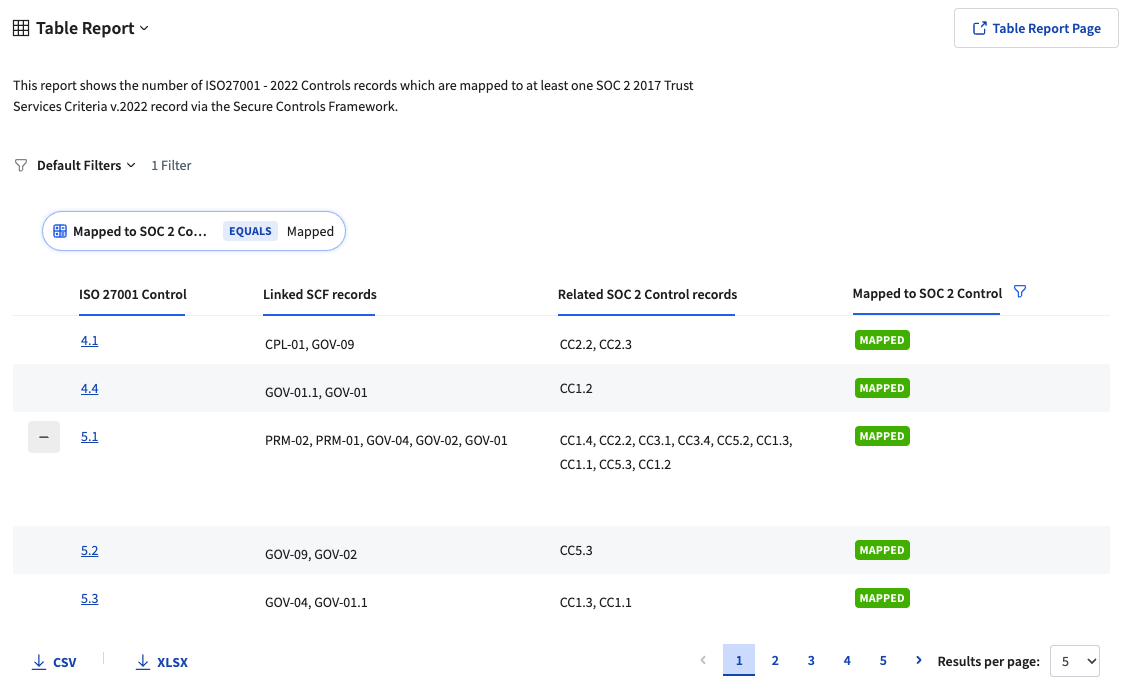The width and height of the screenshot is (1126, 690).
Task: Sort by Related SOC 2 Control records header
Action: pos(647,294)
